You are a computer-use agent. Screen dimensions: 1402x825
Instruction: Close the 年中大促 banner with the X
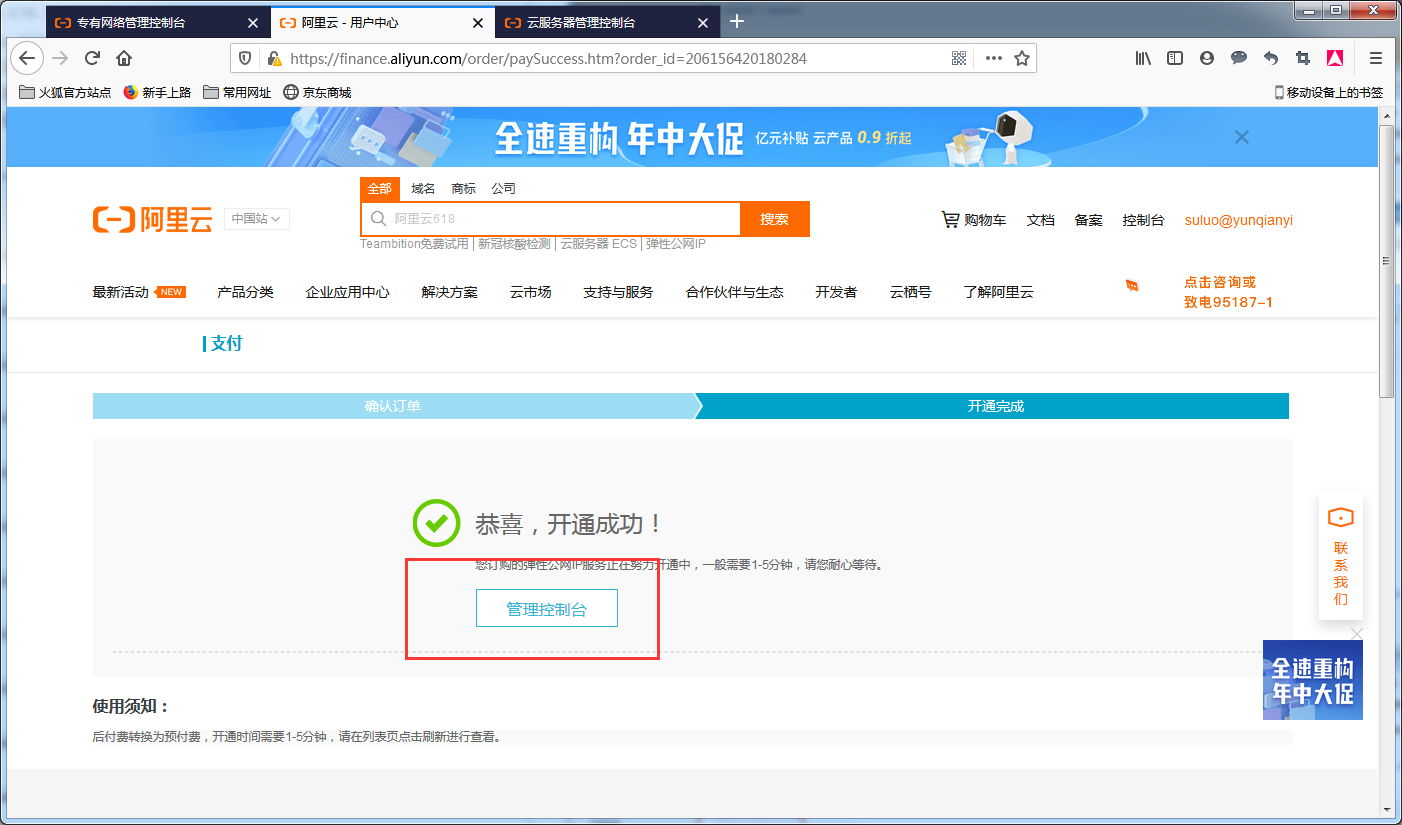1241,137
